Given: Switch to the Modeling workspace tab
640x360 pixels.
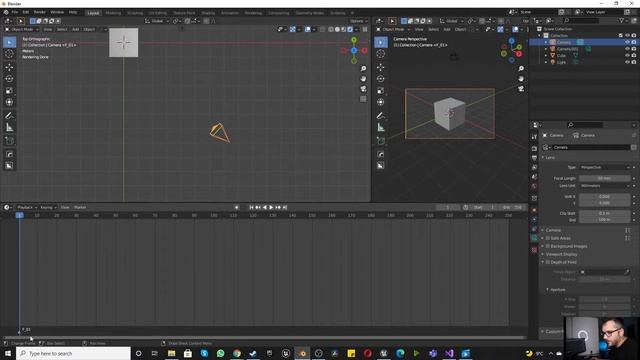Looking at the screenshot, I should pos(113,13).
